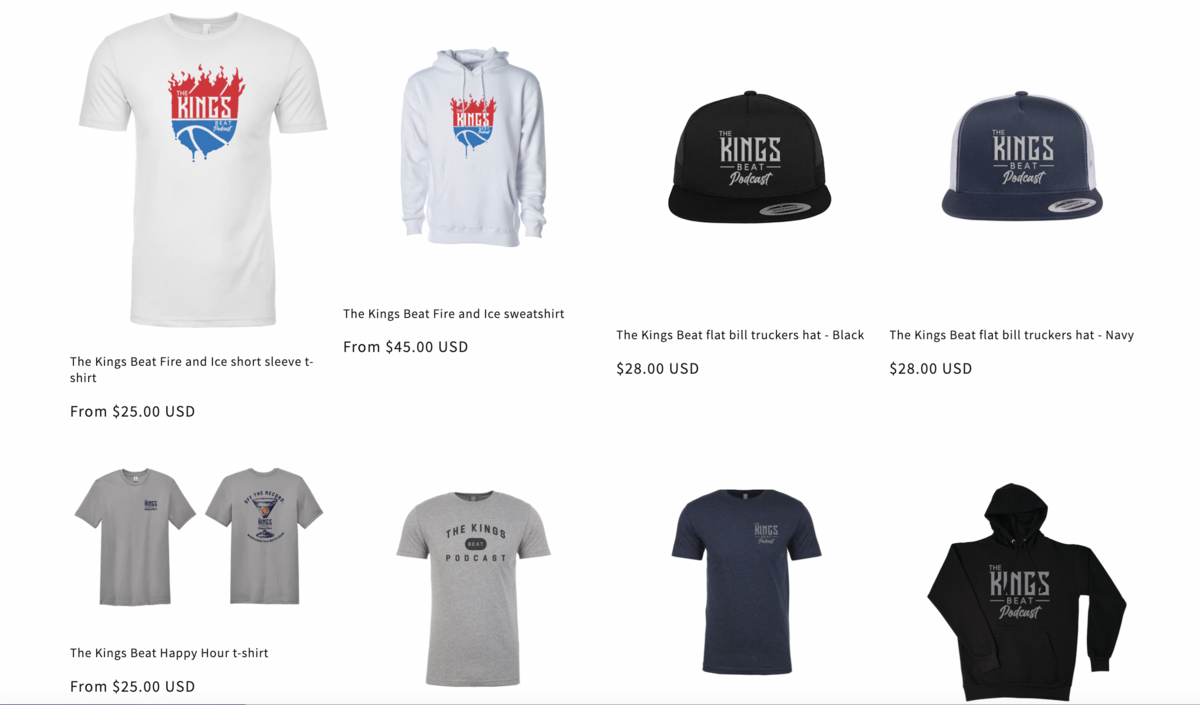Open the gray Happy Hour t-shirt pair image
Screen dimensions: 1200x705
[x=199, y=536]
